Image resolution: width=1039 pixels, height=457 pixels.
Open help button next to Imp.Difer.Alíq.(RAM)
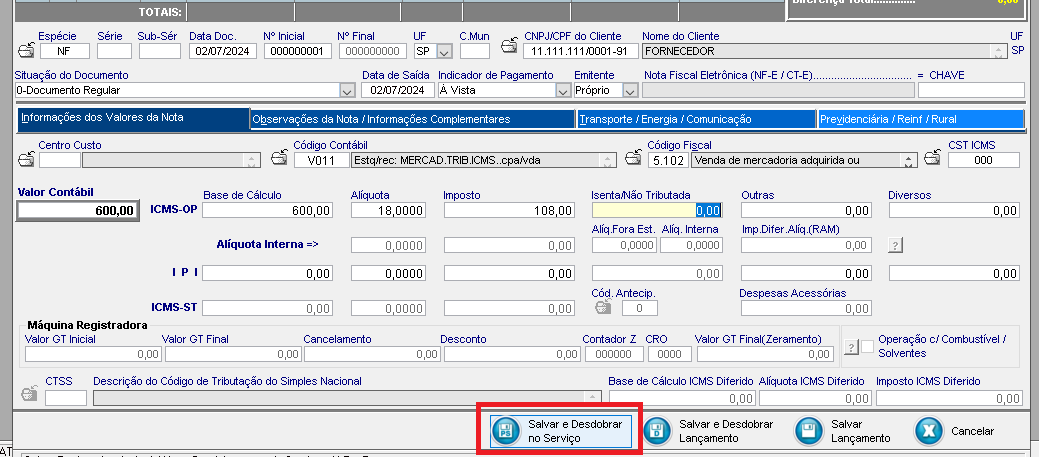pos(896,245)
